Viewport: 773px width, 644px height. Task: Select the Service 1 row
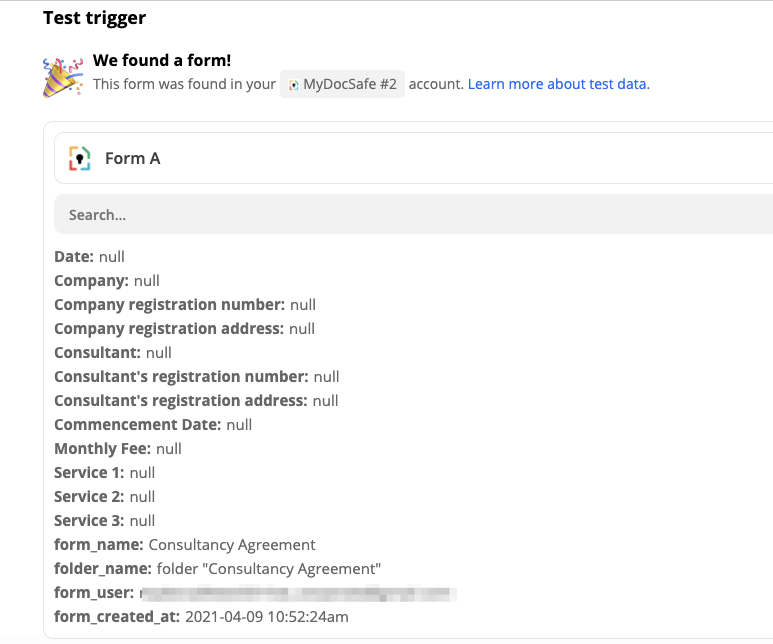105,473
